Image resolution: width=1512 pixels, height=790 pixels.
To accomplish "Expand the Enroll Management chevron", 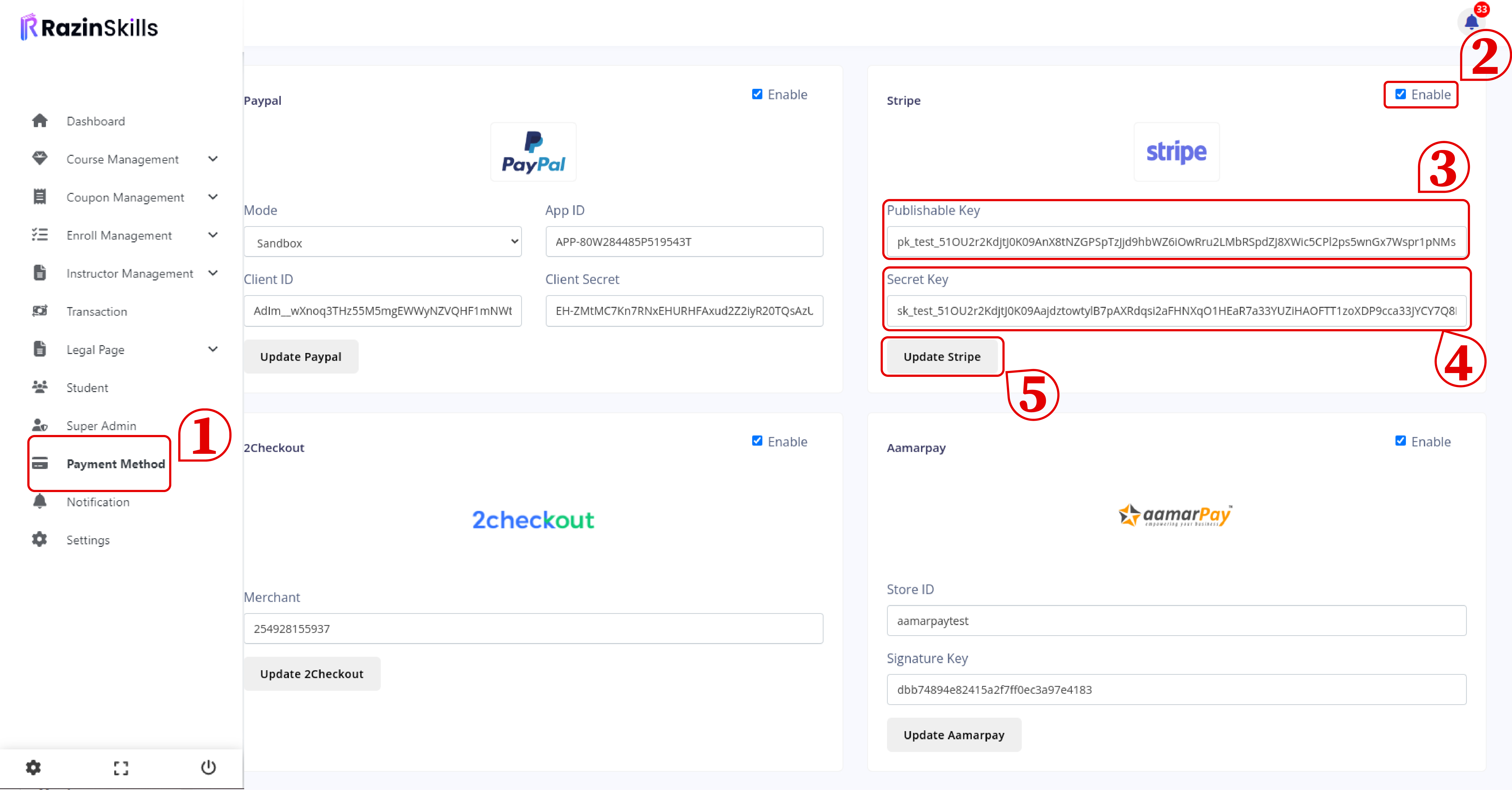I will click(213, 235).
